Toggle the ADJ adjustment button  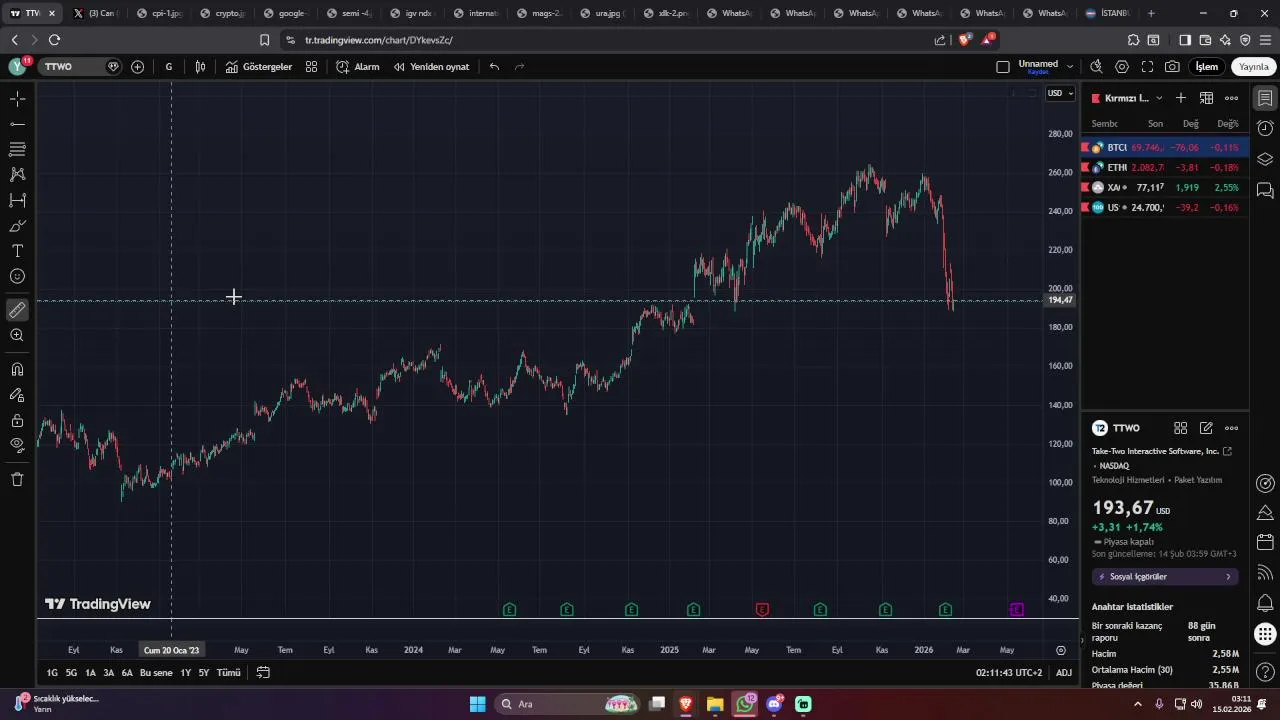point(1064,673)
